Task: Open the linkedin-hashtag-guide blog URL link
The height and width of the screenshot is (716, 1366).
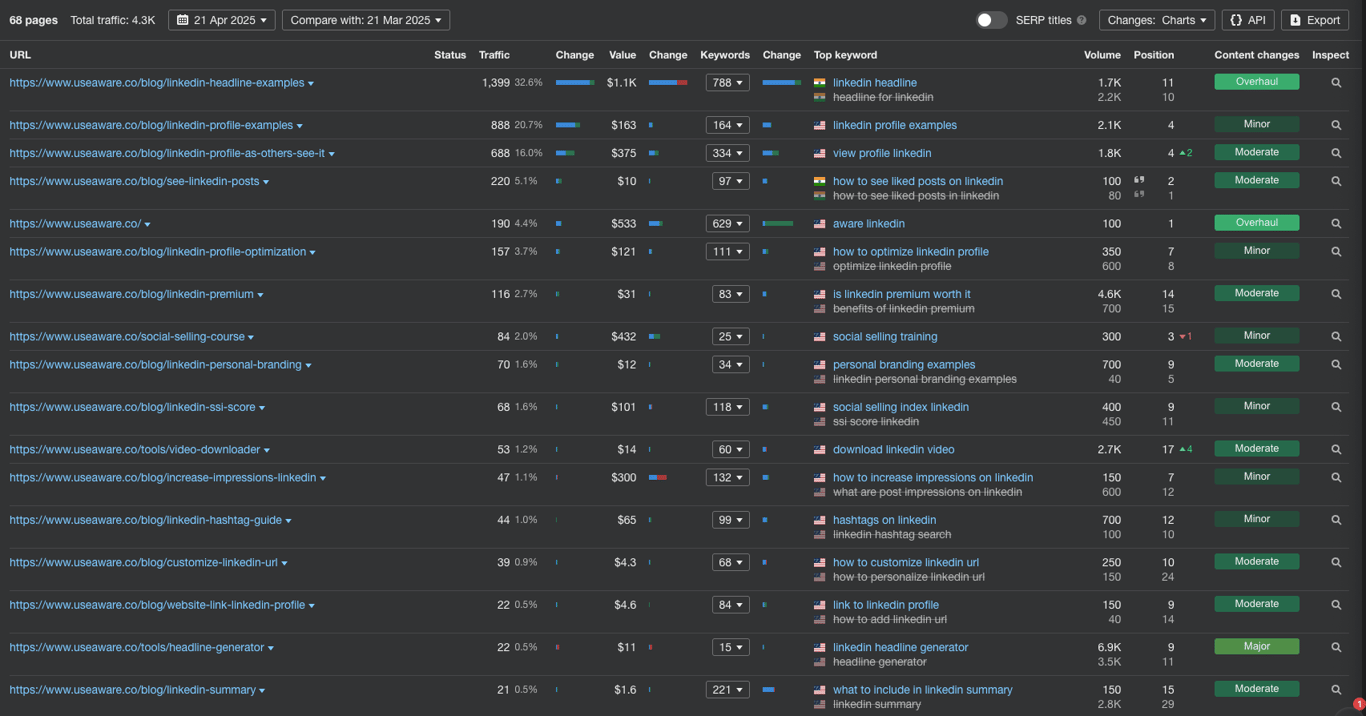Action: [146, 520]
